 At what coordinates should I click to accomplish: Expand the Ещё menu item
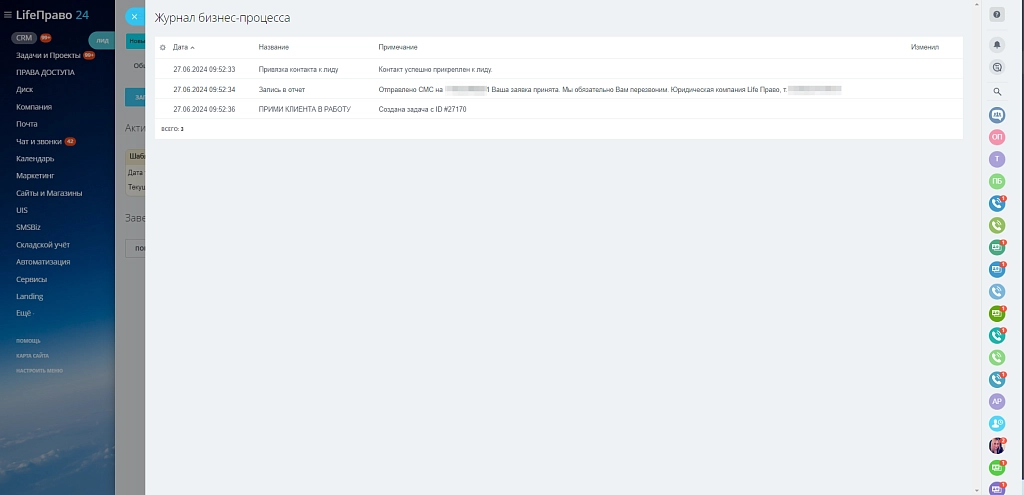[x=25, y=313]
